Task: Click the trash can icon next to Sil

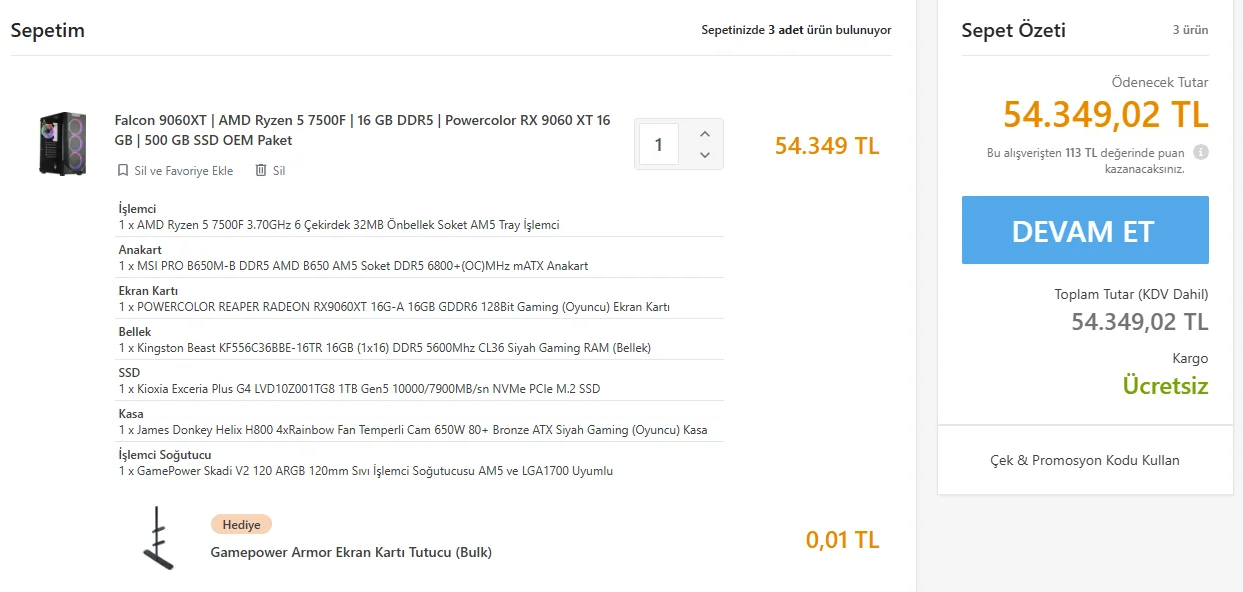Action: coord(261,171)
